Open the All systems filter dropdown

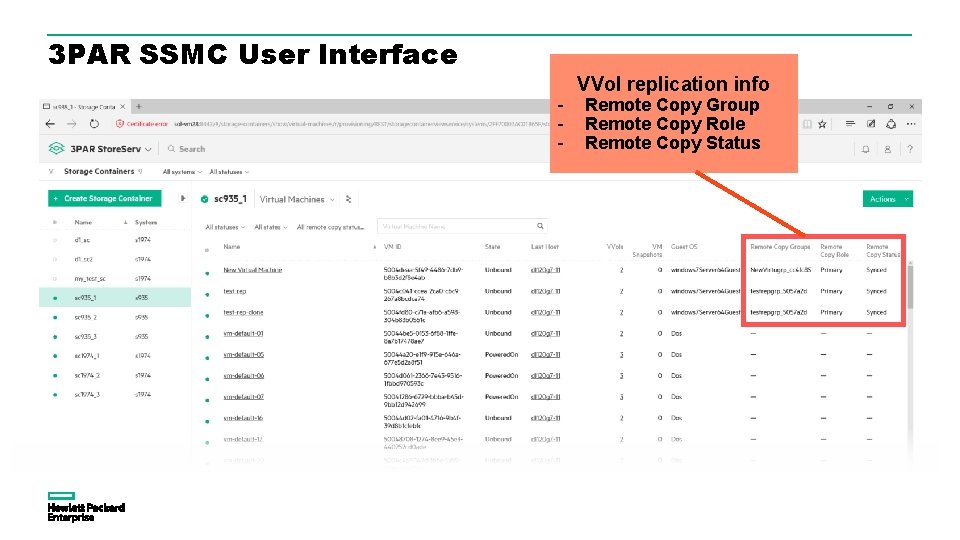click(x=182, y=172)
